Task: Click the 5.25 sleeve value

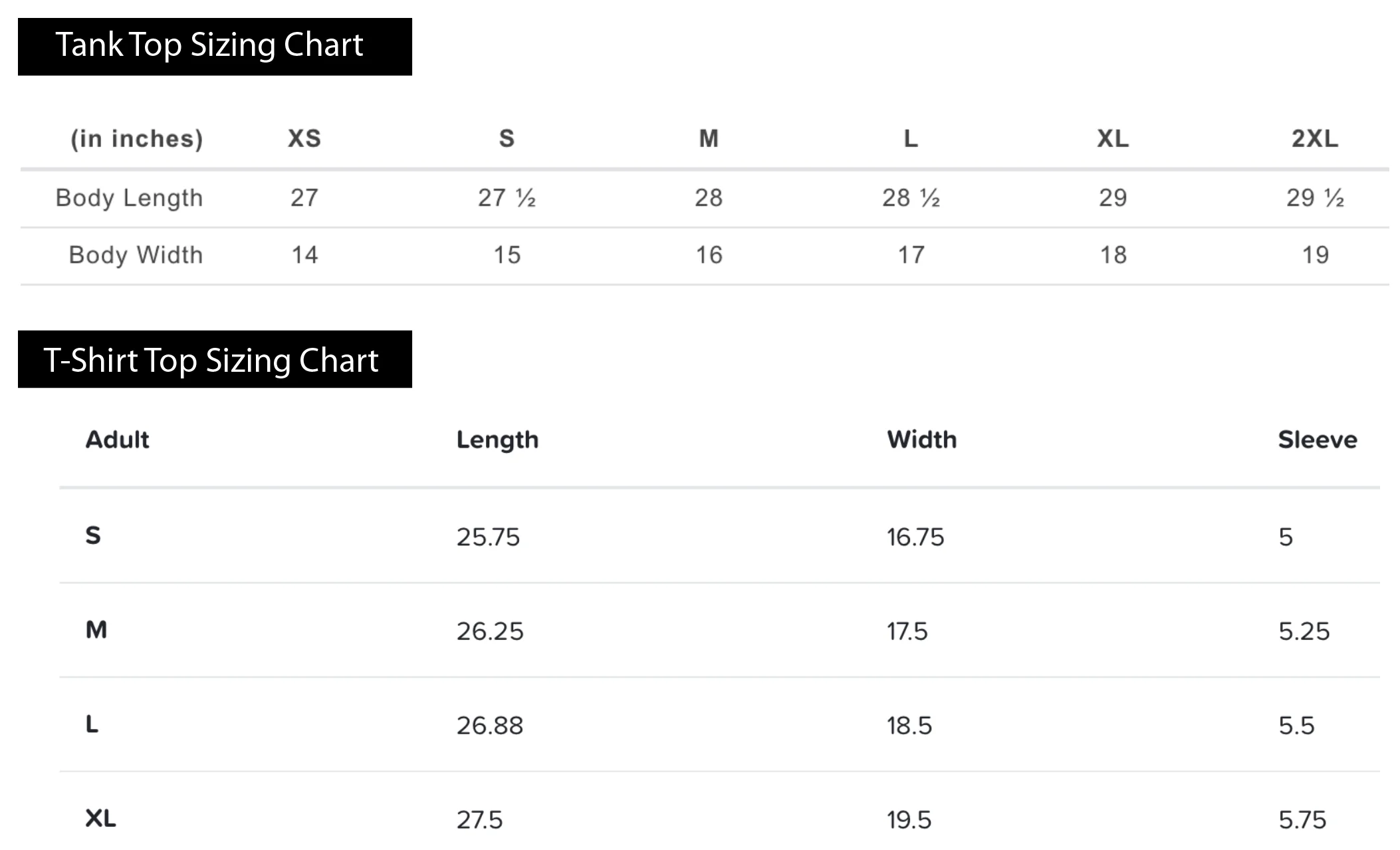Action: [x=1304, y=631]
